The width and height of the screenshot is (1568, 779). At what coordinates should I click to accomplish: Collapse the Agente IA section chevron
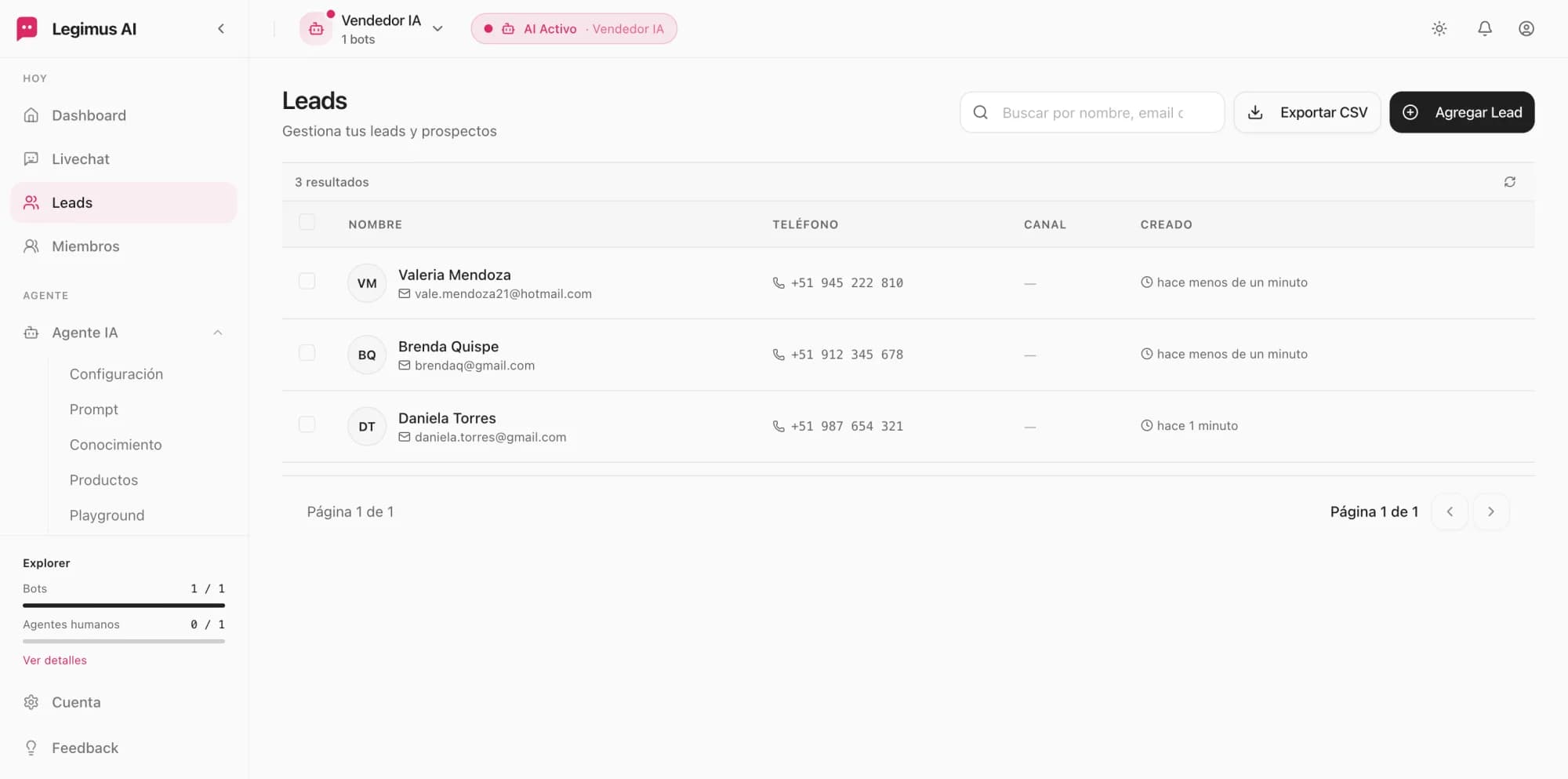pyautogui.click(x=218, y=333)
